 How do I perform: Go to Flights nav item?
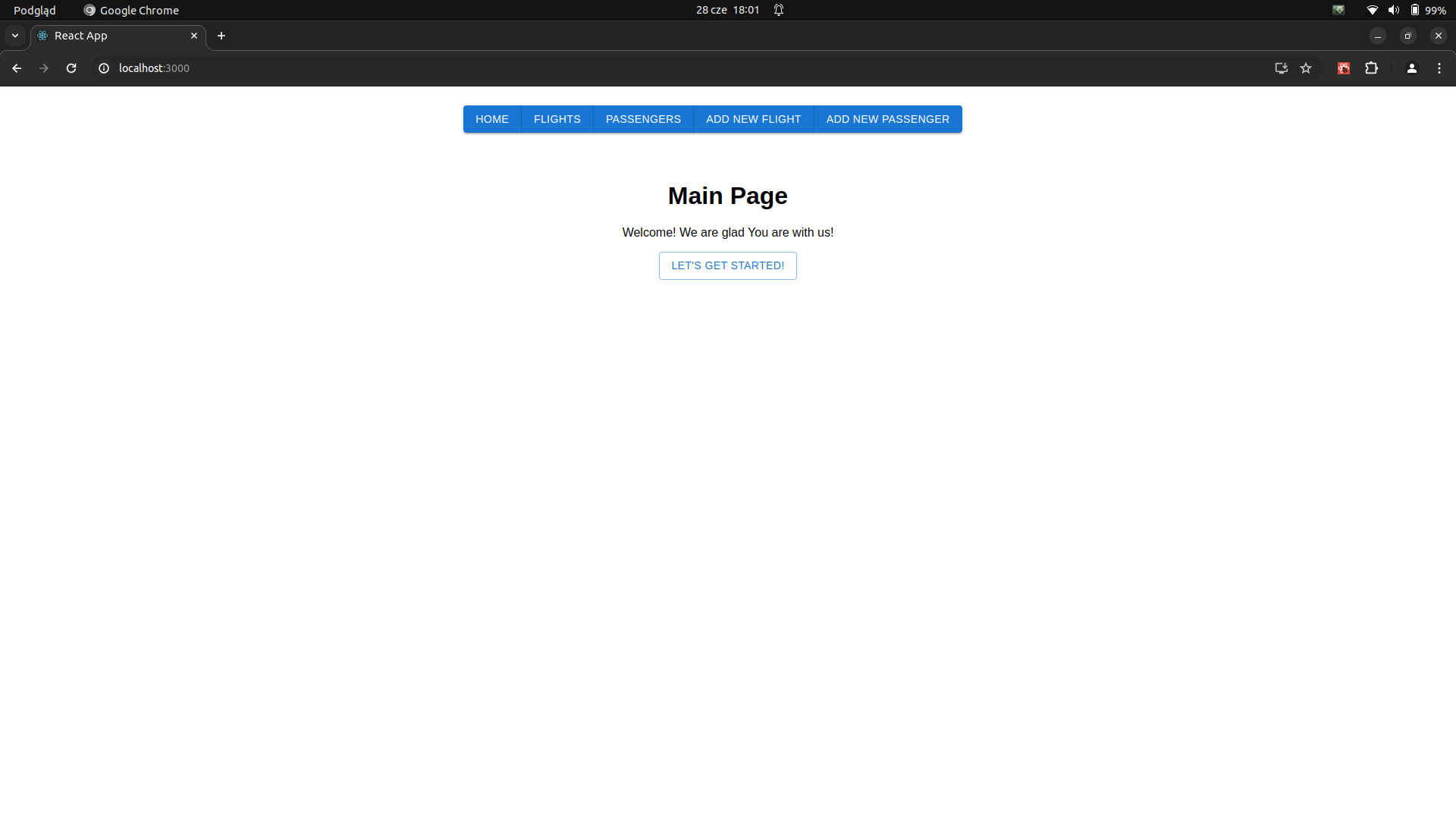coord(557,119)
